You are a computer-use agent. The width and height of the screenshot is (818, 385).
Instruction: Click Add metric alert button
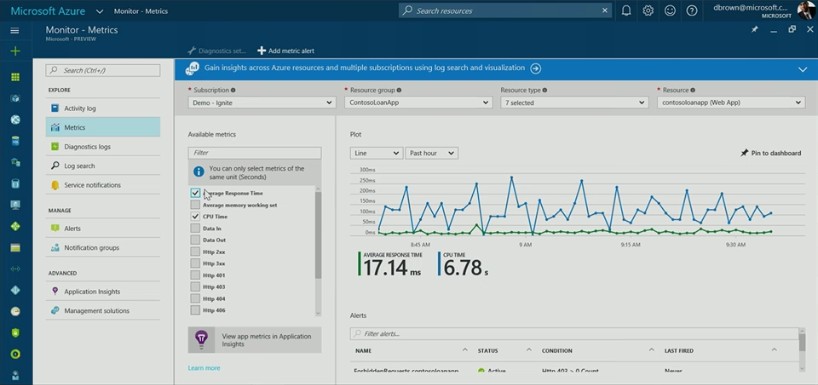click(285, 51)
